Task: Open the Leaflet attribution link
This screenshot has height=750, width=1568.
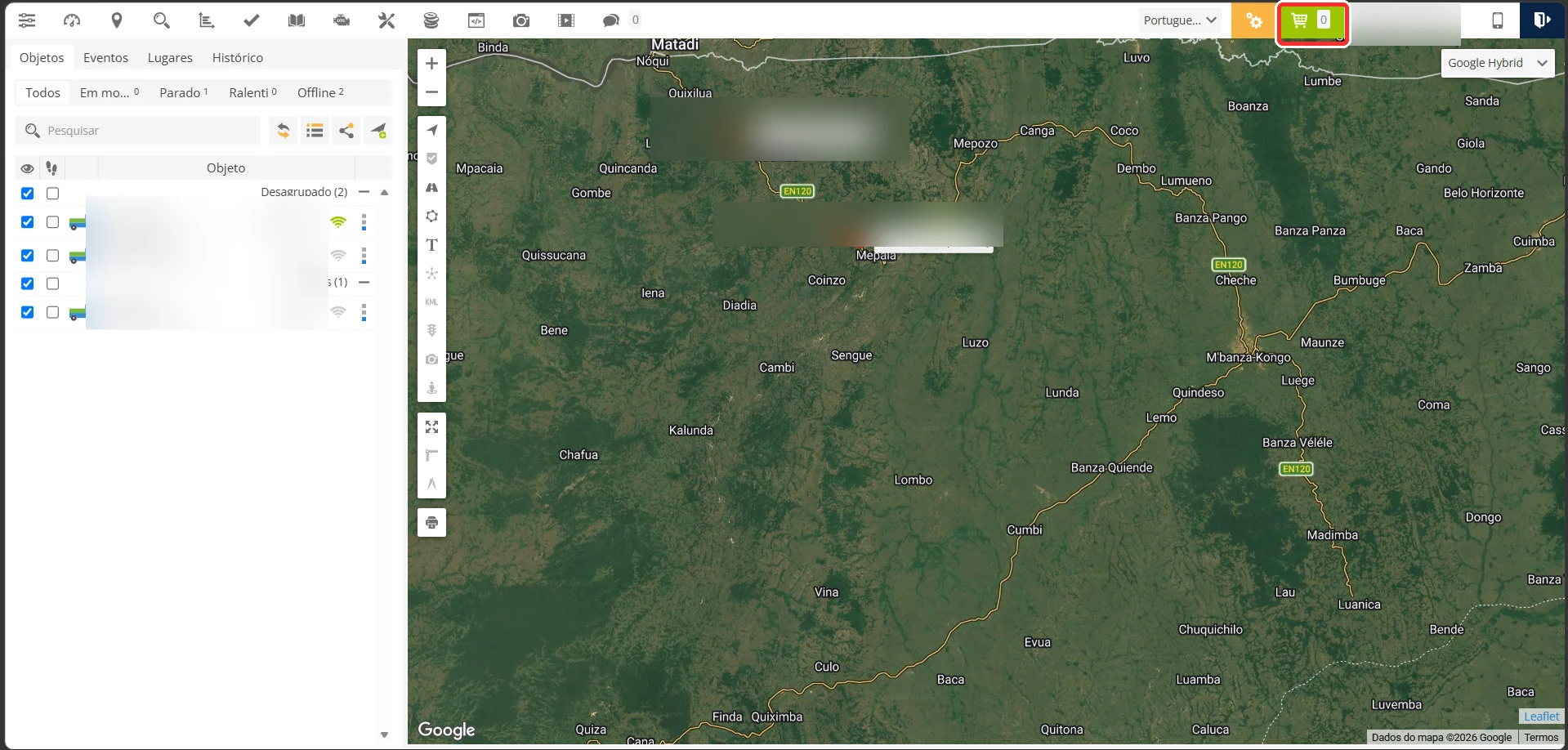Action: point(1541,717)
